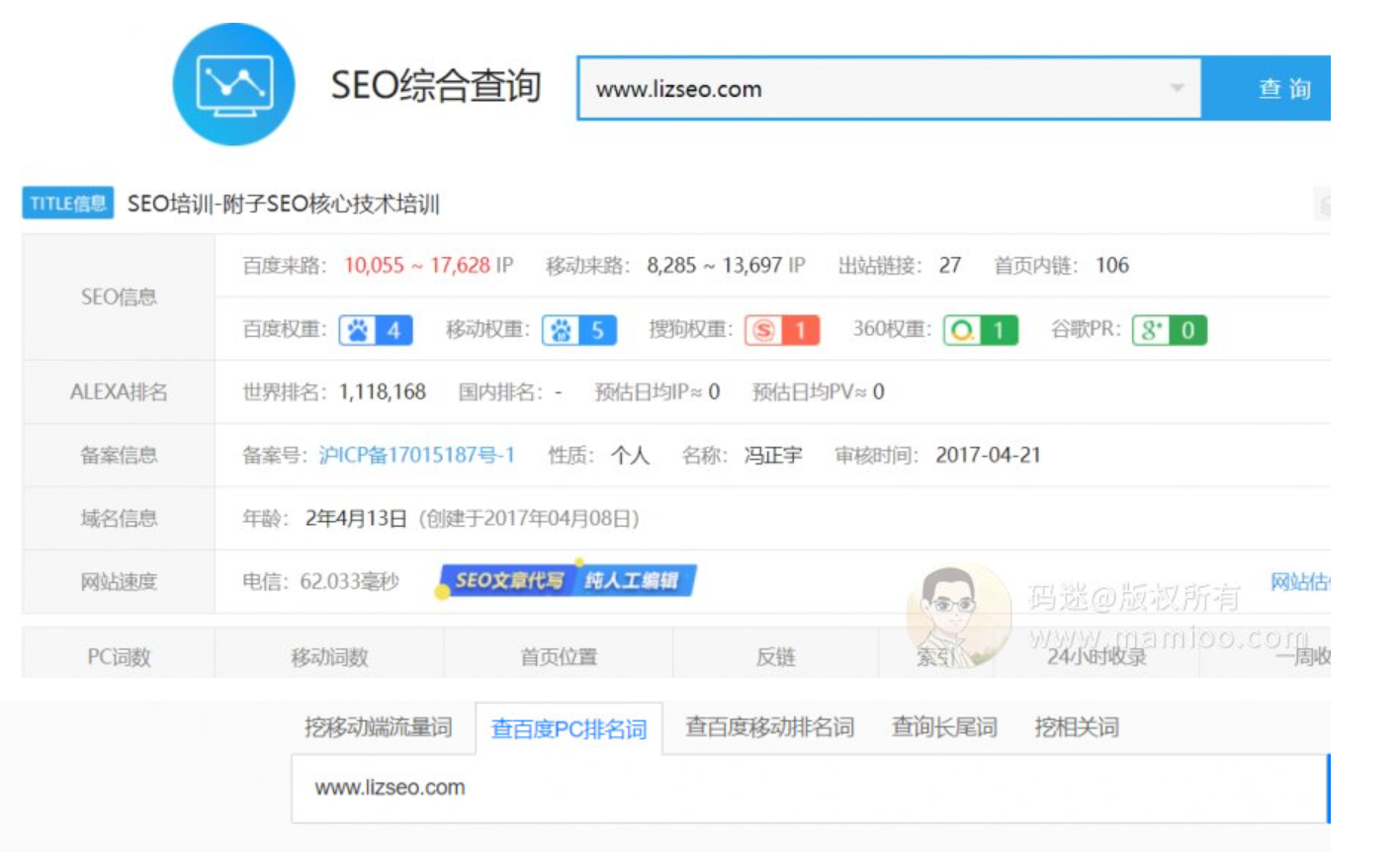
Task: Open the domain input dropdown arrow
Action: coord(1177,88)
